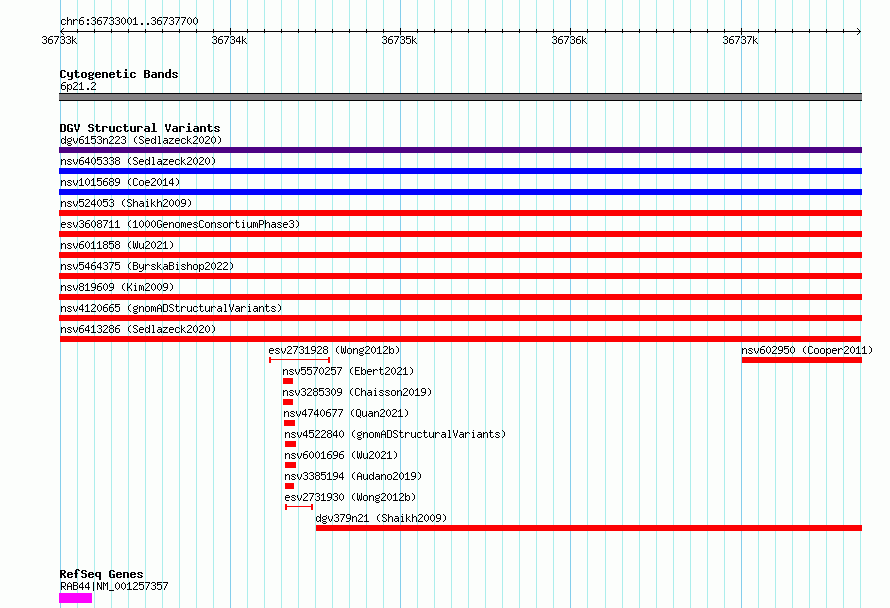
Task: Open nsv602950 (Cooper2011) variant label
Action: pyautogui.click(x=807, y=350)
